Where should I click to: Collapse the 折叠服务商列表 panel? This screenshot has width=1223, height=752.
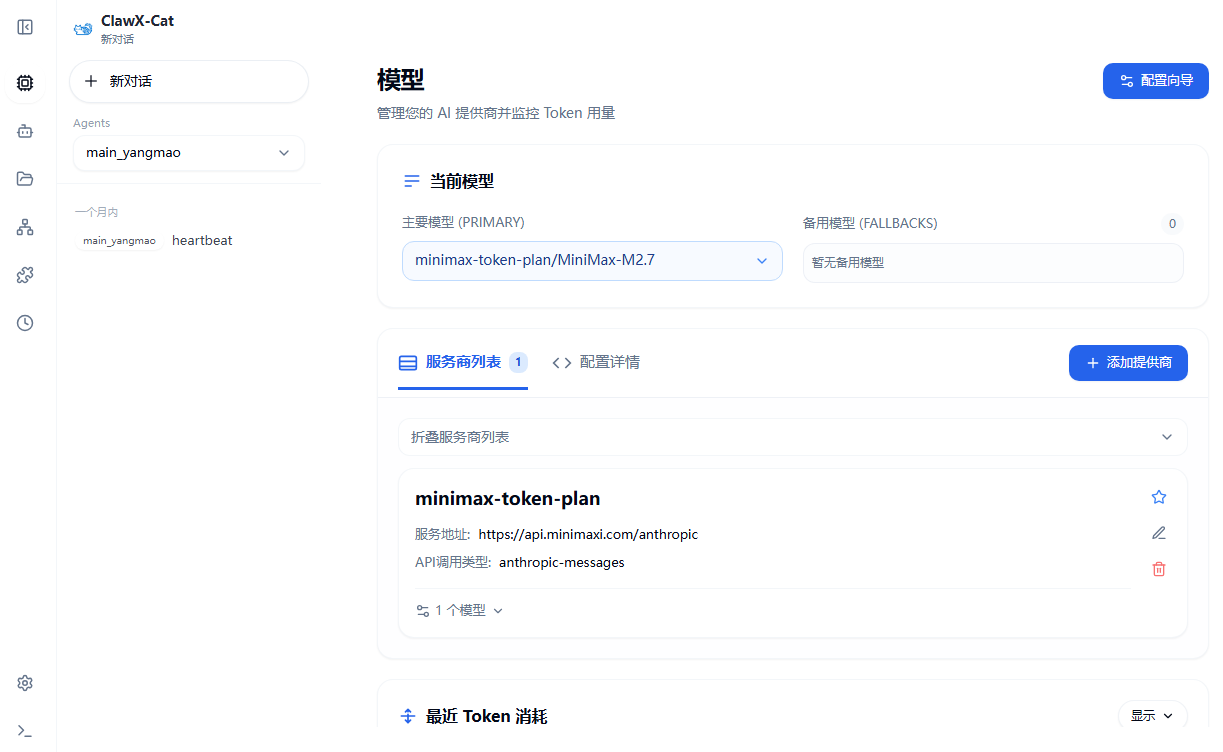pos(793,436)
